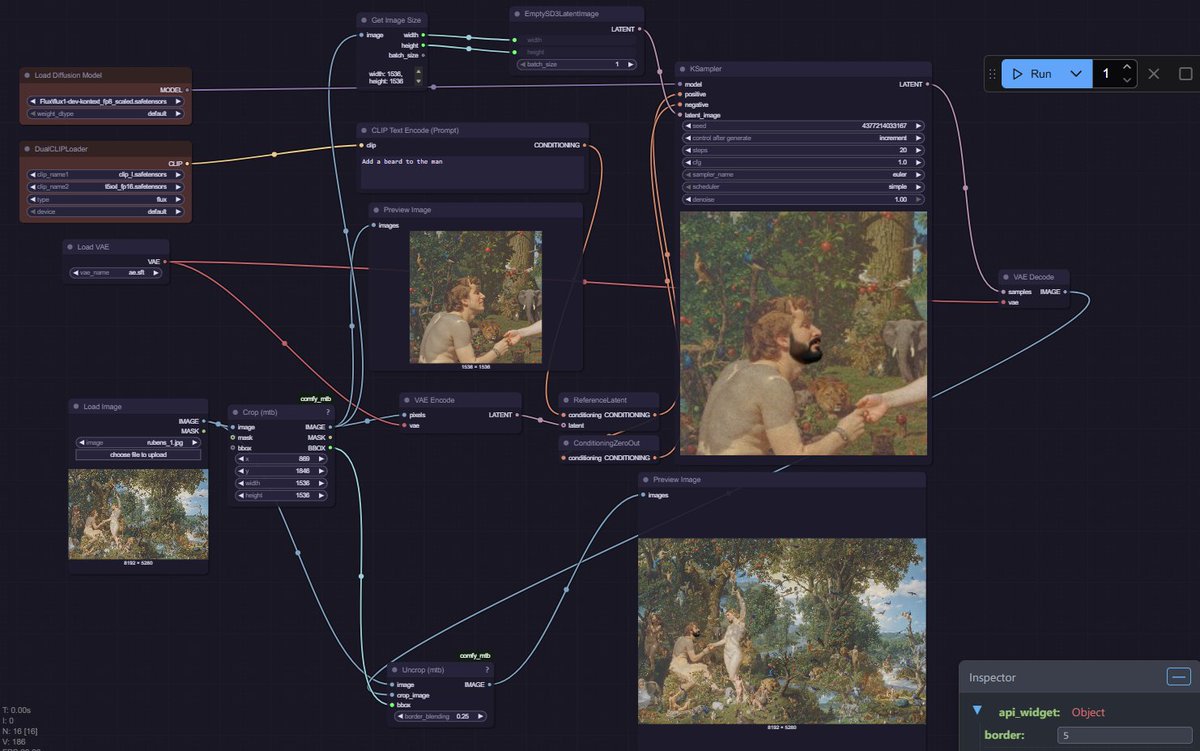Open the sampler_name combo set to euler
1200x751 pixels.
pyautogui.click(x=803, y=174)
